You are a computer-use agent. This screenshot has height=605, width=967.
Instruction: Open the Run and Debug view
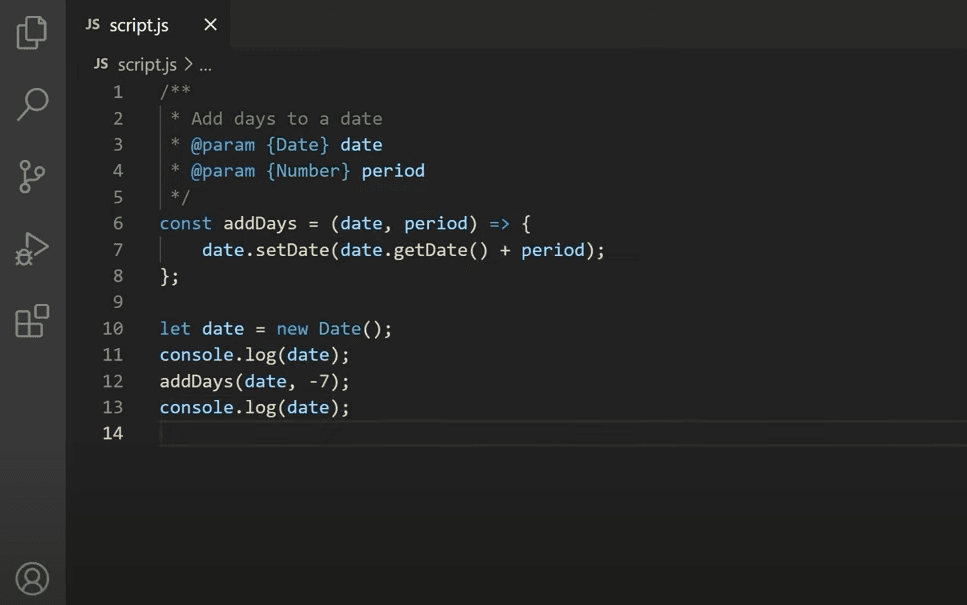click(32, 249)
